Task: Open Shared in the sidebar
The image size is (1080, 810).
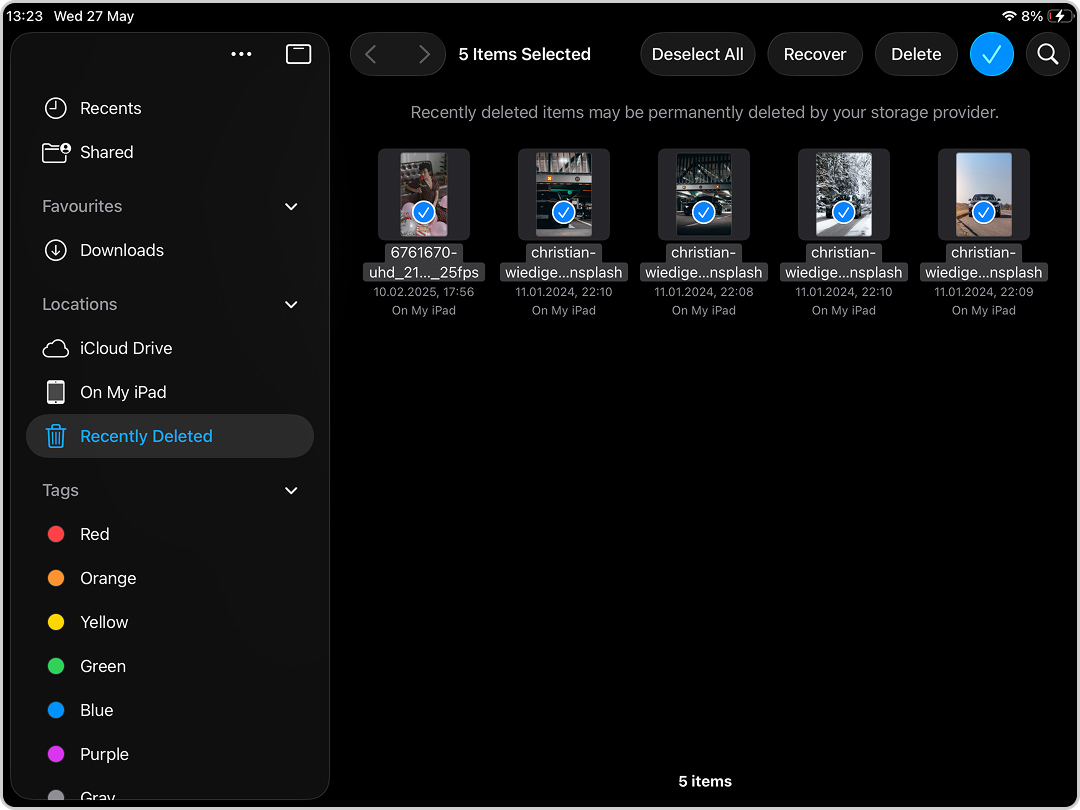Action: (169, 152)
